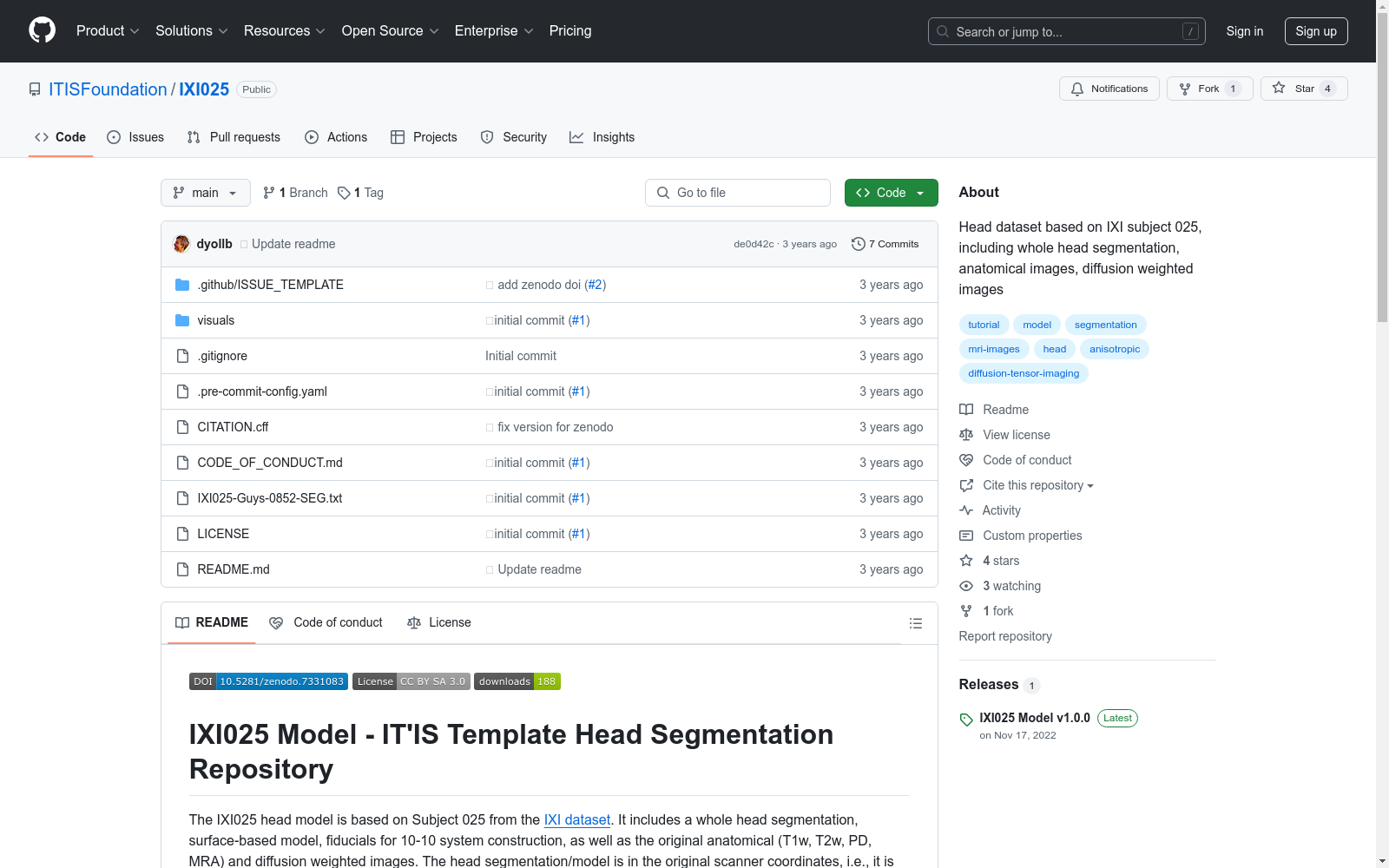Open the .pre-commit-config.yaml file
Screen dimensions: 1389x868
262,391
